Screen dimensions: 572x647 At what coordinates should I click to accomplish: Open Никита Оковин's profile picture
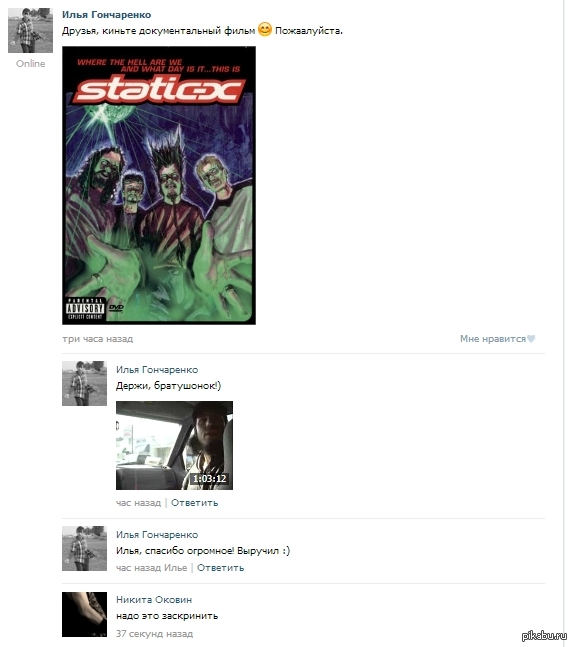(84, 614)
